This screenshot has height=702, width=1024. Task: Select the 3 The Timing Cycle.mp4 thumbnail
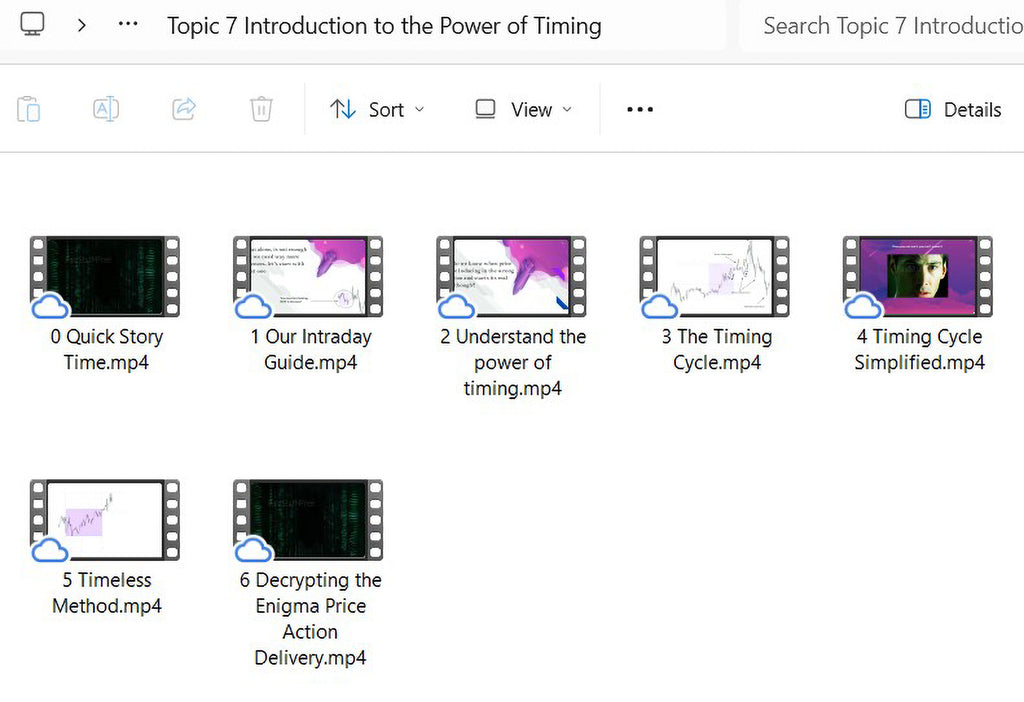pos(714,276)
